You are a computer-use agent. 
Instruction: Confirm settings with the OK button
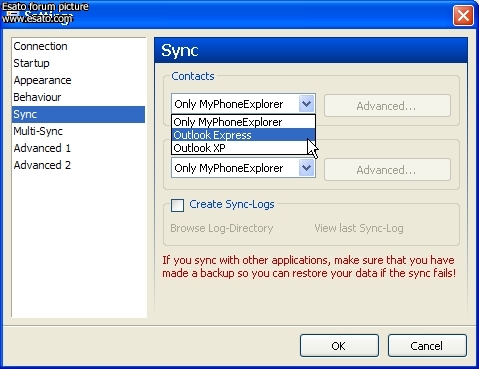339,346
